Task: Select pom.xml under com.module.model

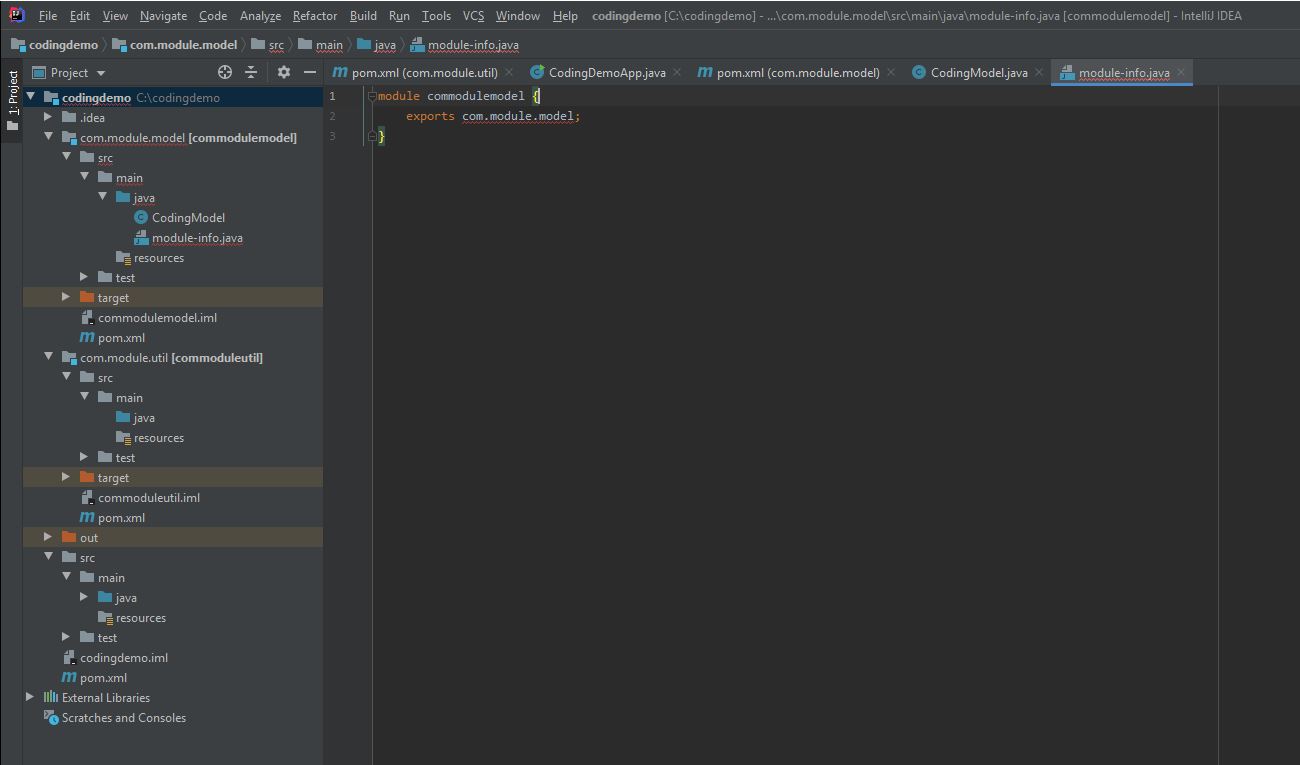Action: (x=112, y=337)
